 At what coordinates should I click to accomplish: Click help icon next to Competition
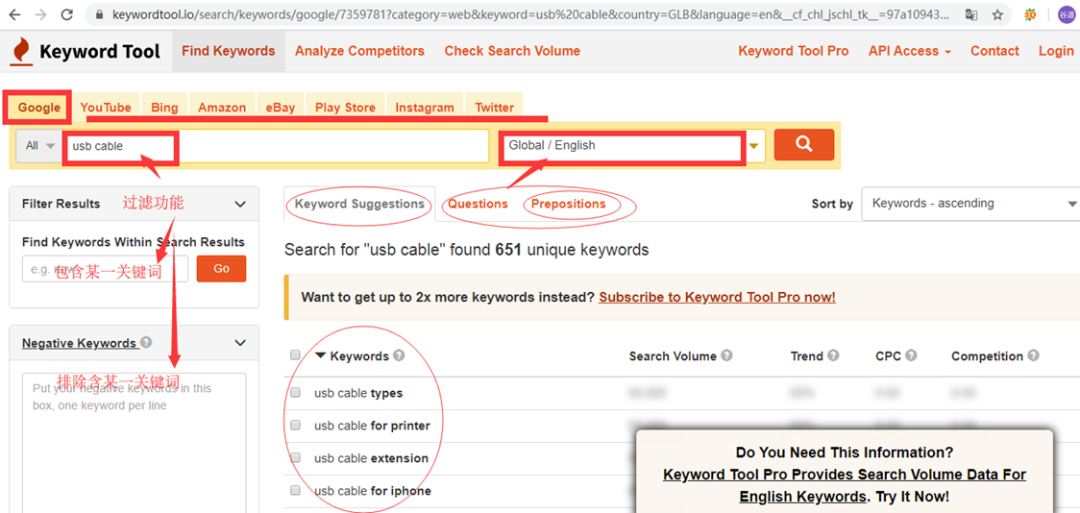1033,356
